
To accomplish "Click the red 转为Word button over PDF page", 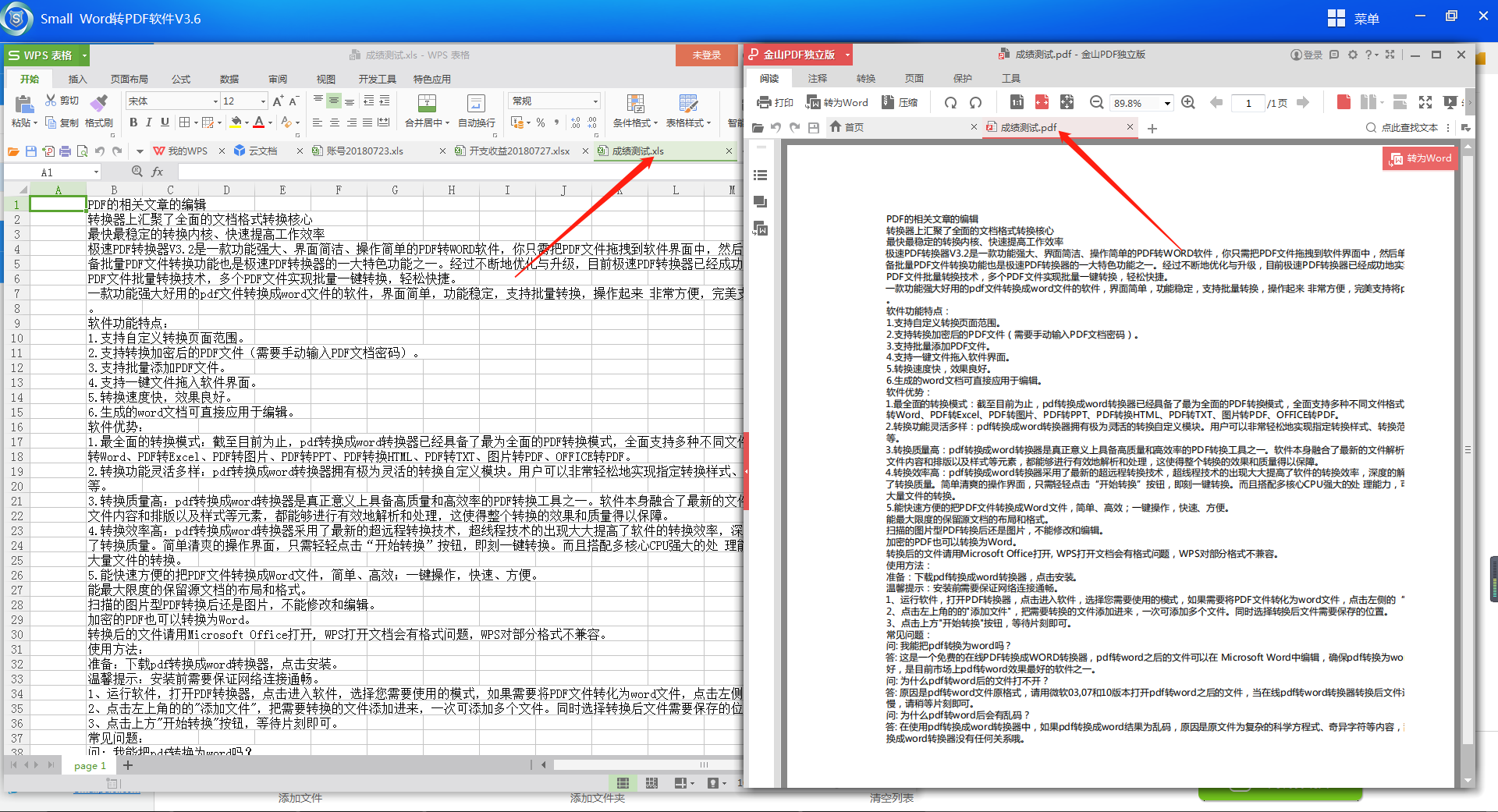I will [x=1420, y=158].
